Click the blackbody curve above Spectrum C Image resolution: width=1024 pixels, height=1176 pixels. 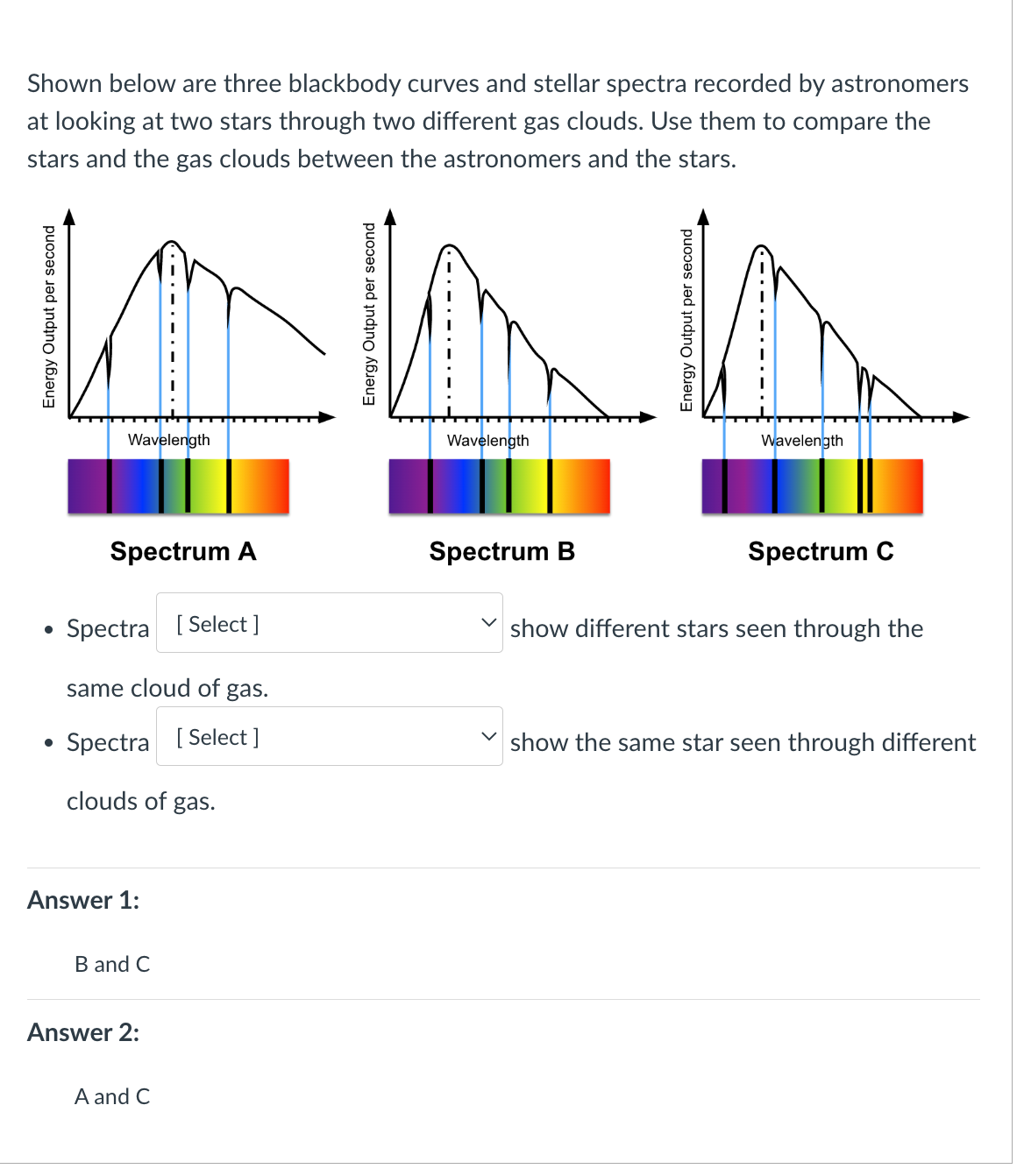pyautogui.click(x=761, y=247)
